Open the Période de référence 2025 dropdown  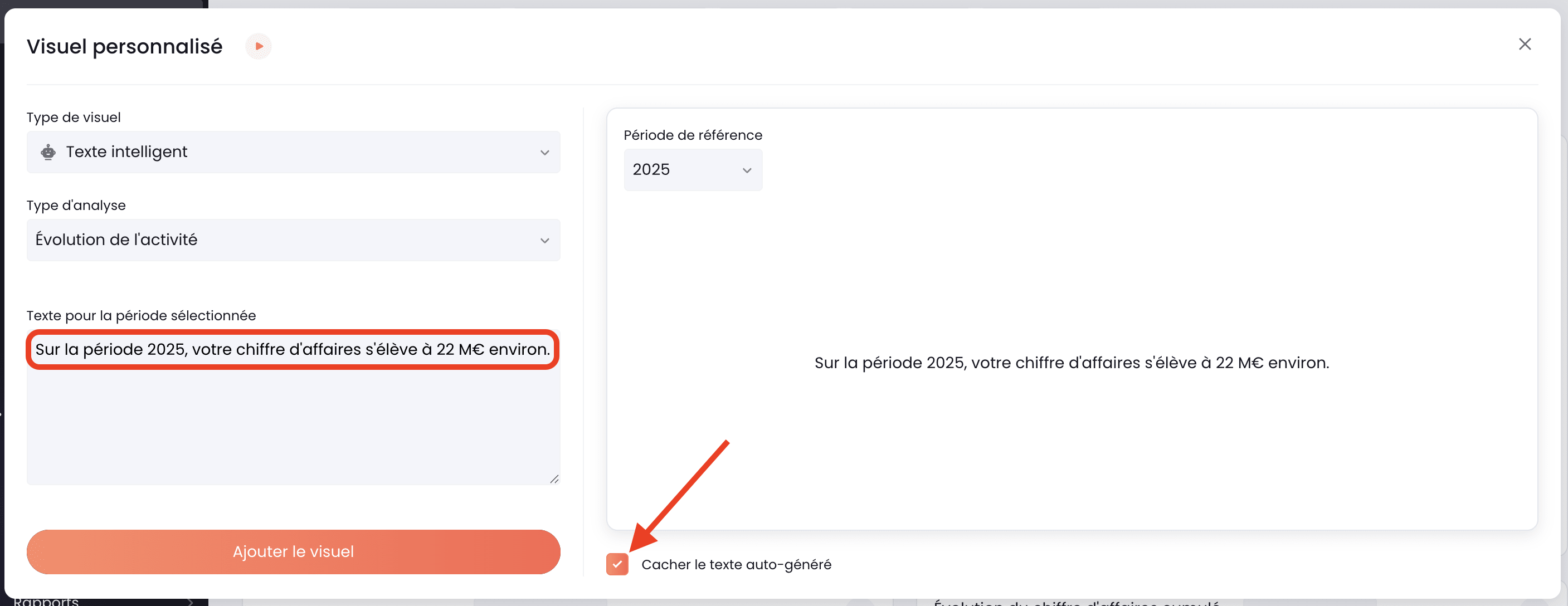click(x=693, y=170)
